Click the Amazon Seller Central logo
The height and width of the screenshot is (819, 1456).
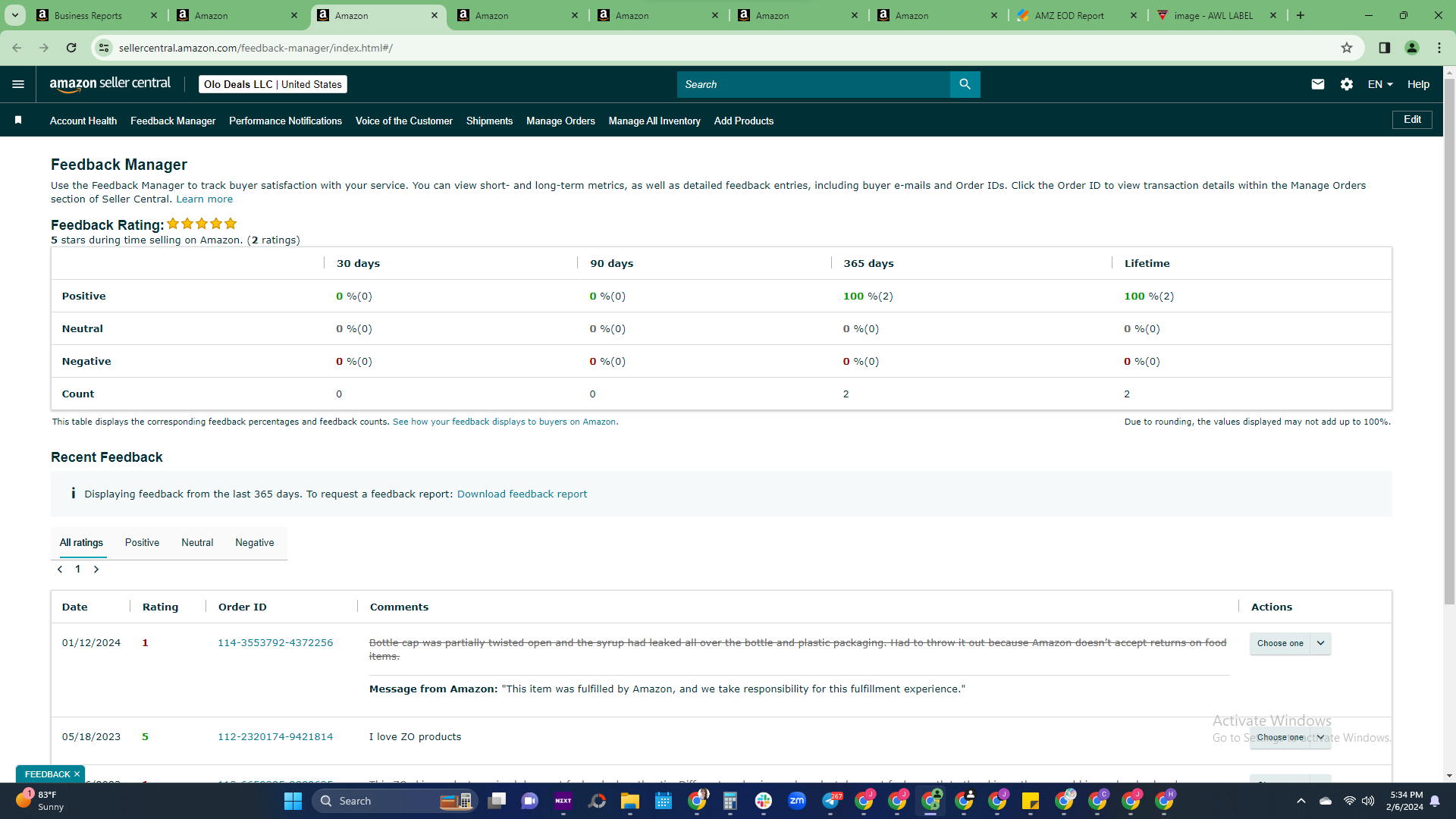coord(110,84)
